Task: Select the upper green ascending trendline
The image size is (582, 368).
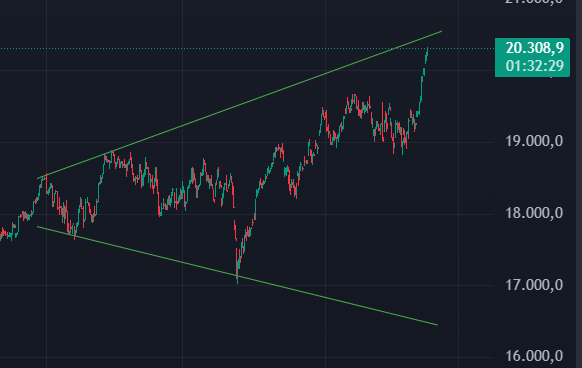Action: pos(239,105)
